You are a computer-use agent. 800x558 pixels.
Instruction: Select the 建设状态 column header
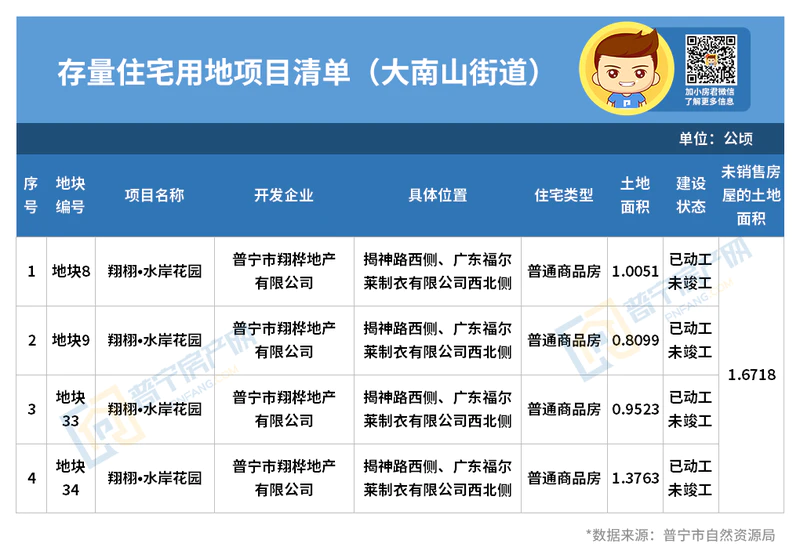(690, 195)
